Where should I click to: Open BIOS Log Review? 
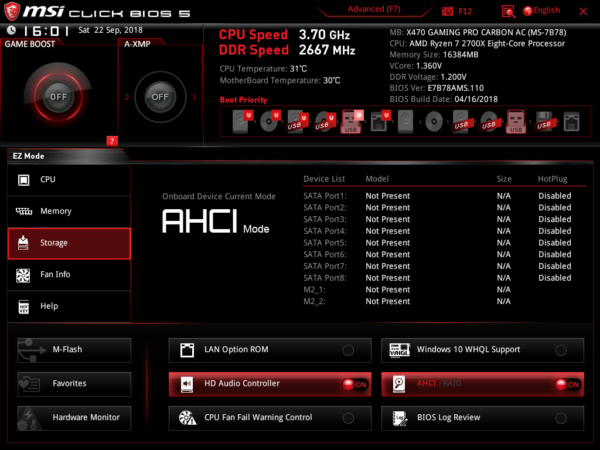click(x=482, y=418)
